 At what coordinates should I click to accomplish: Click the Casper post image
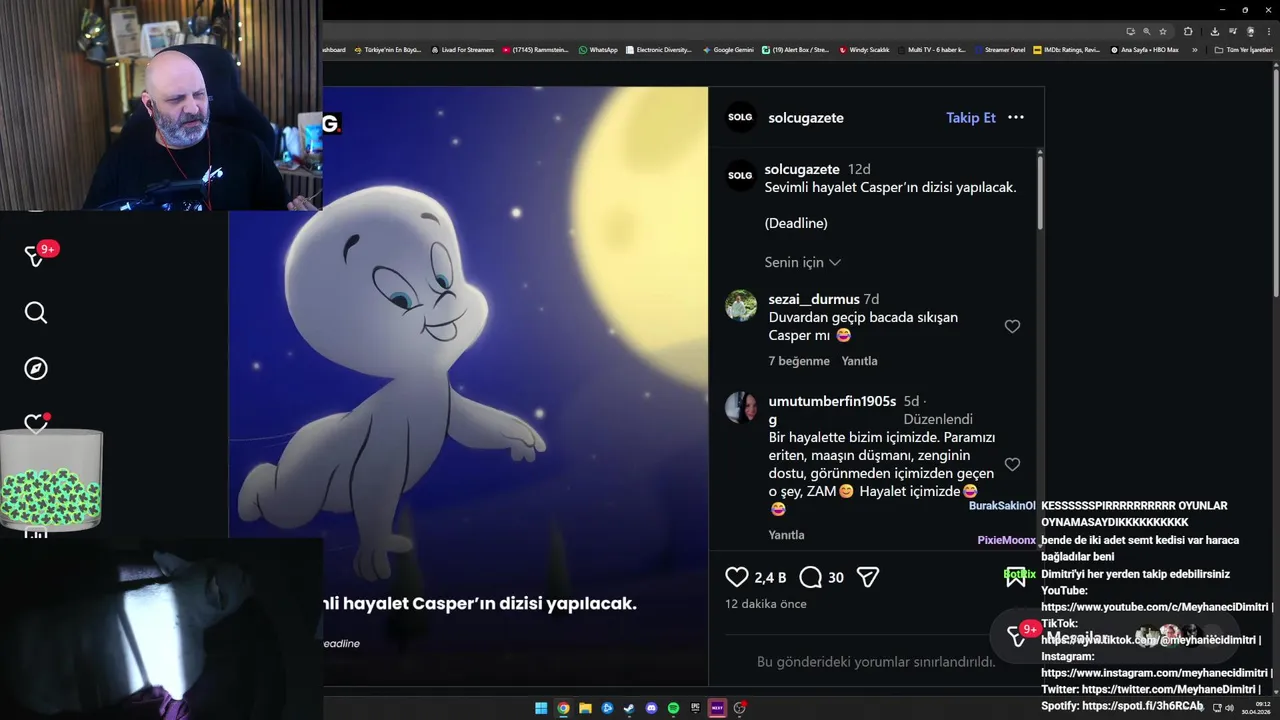468,385
